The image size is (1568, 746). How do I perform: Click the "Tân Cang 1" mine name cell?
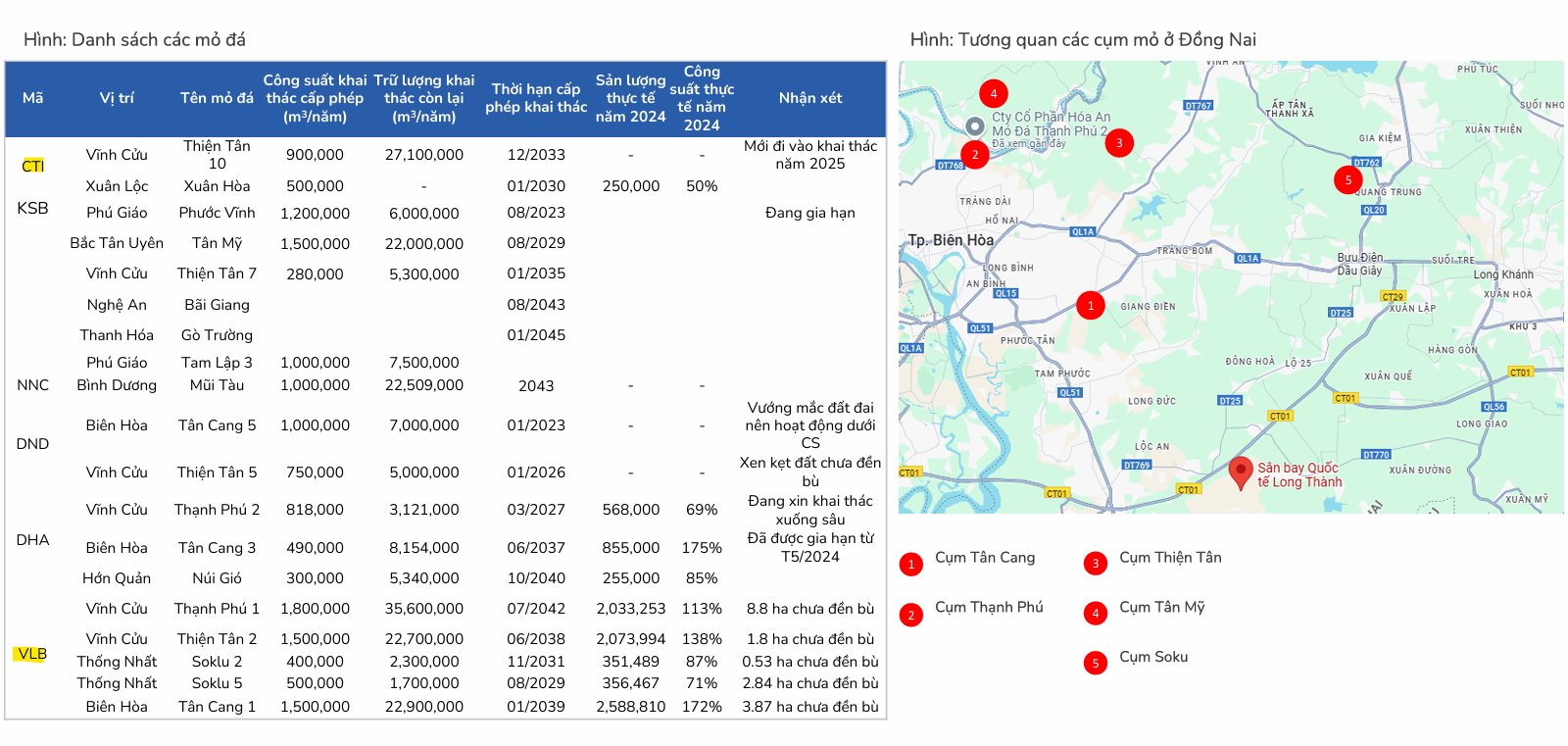217,707
